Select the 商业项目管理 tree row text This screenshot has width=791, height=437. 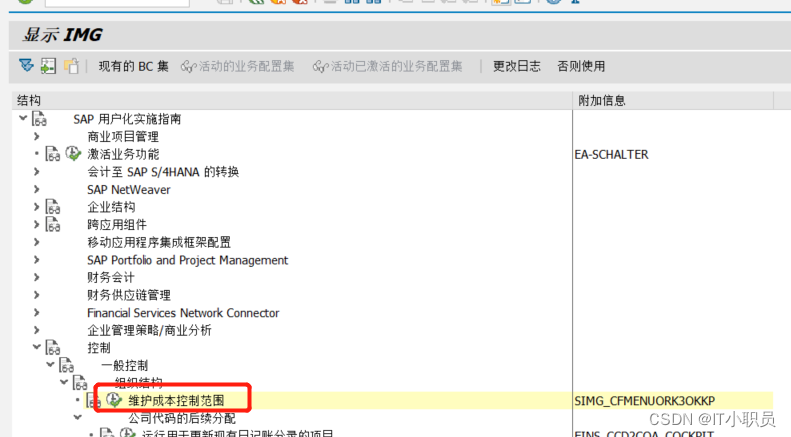123,136
